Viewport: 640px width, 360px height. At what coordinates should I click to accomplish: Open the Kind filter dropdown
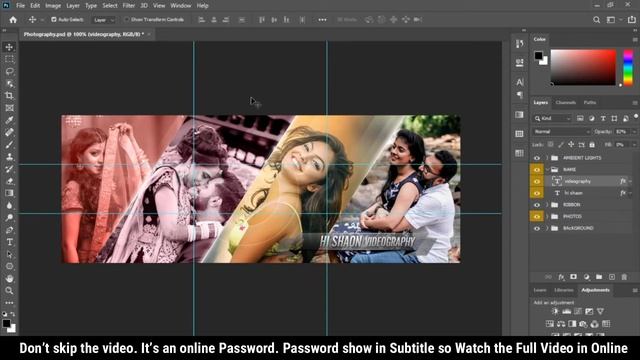552,118
